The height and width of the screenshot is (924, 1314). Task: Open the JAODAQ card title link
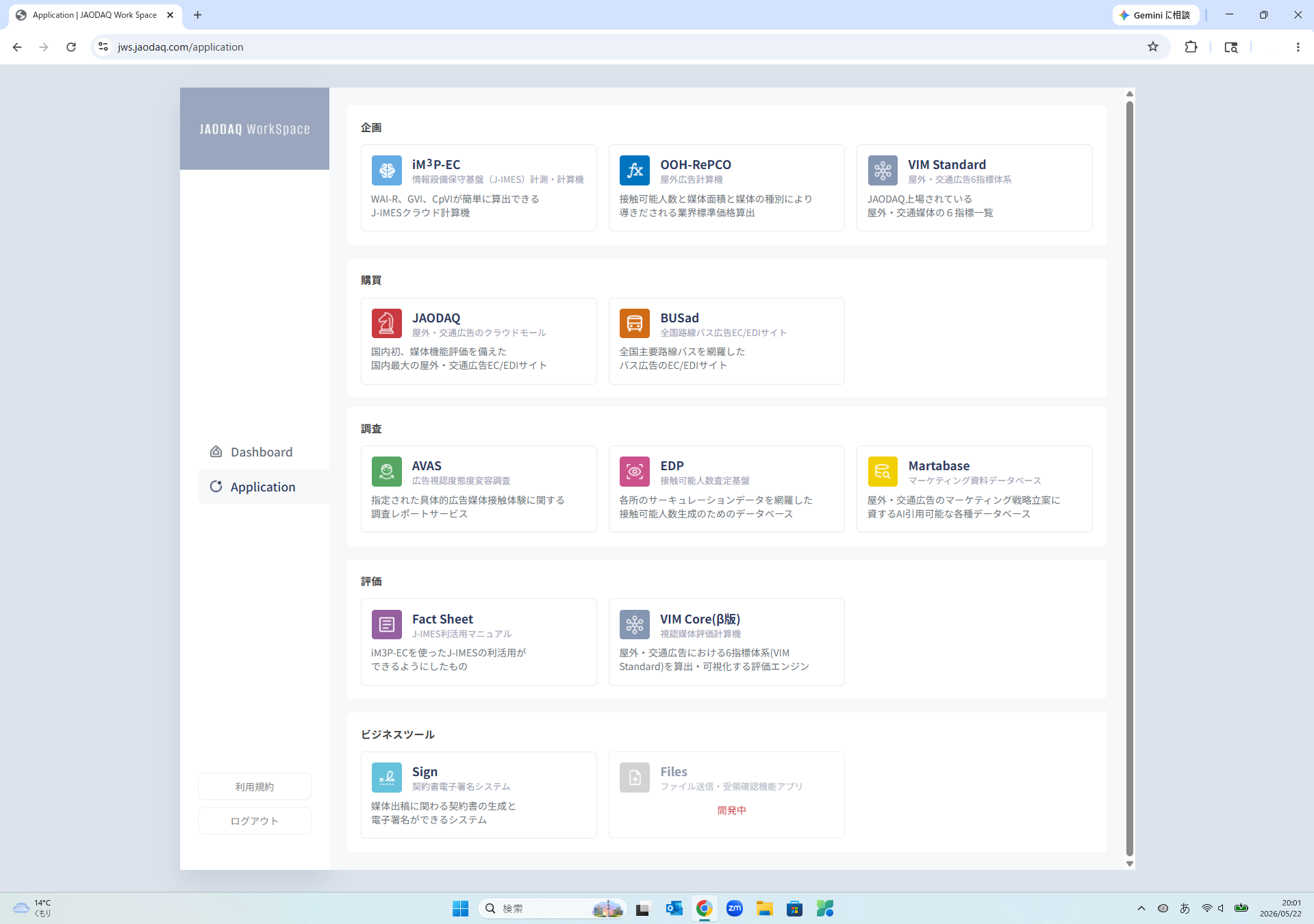click(x=436, y=318)
